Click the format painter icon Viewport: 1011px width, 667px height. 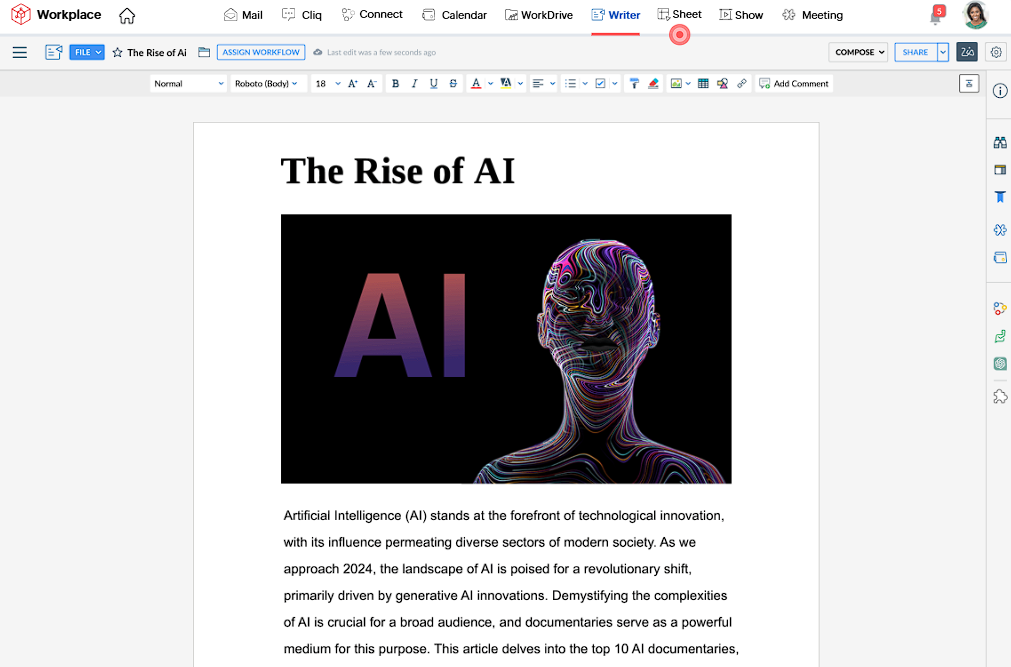tap(634, 84)
